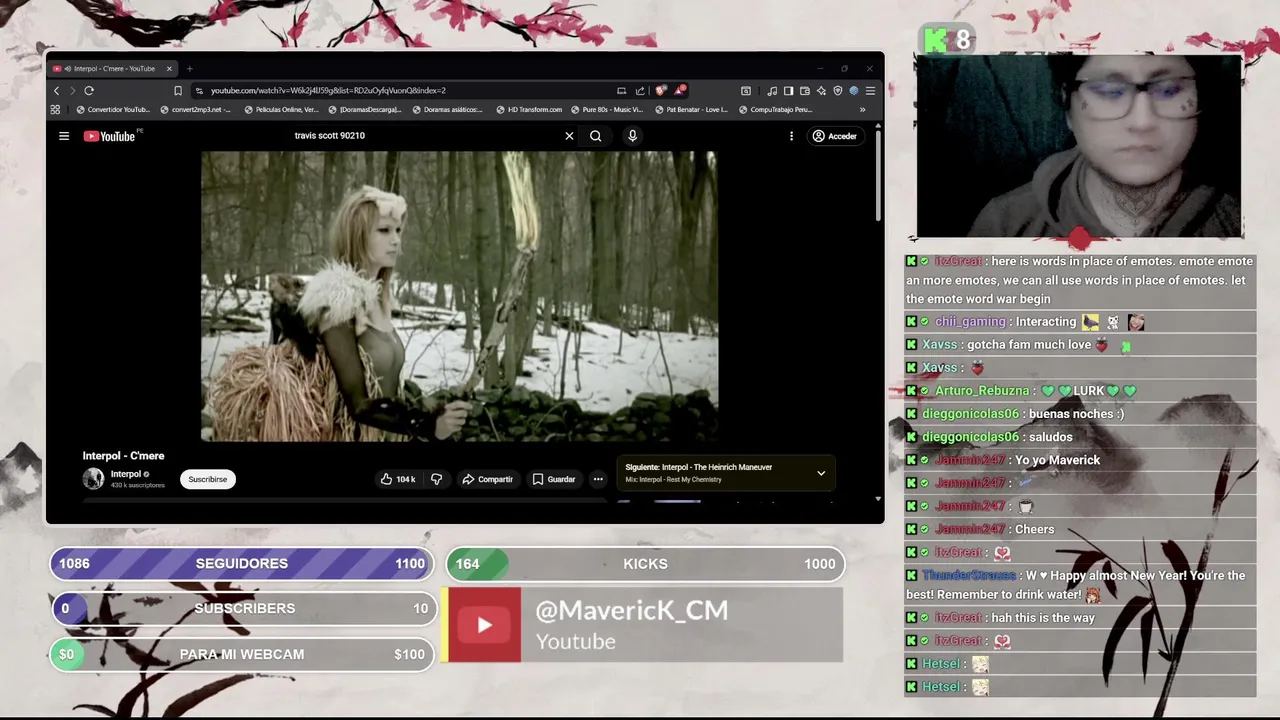Click the browser page vertical scrollbar
Screen dimensions: 1280x720
(878, 175)
